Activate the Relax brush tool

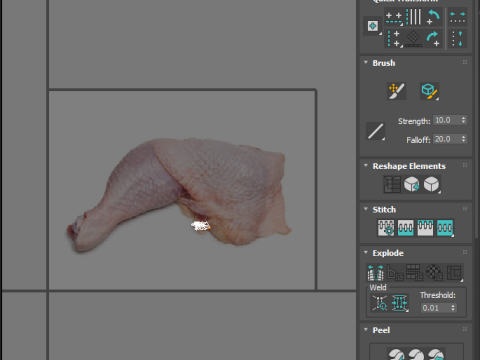coord(429,91)
